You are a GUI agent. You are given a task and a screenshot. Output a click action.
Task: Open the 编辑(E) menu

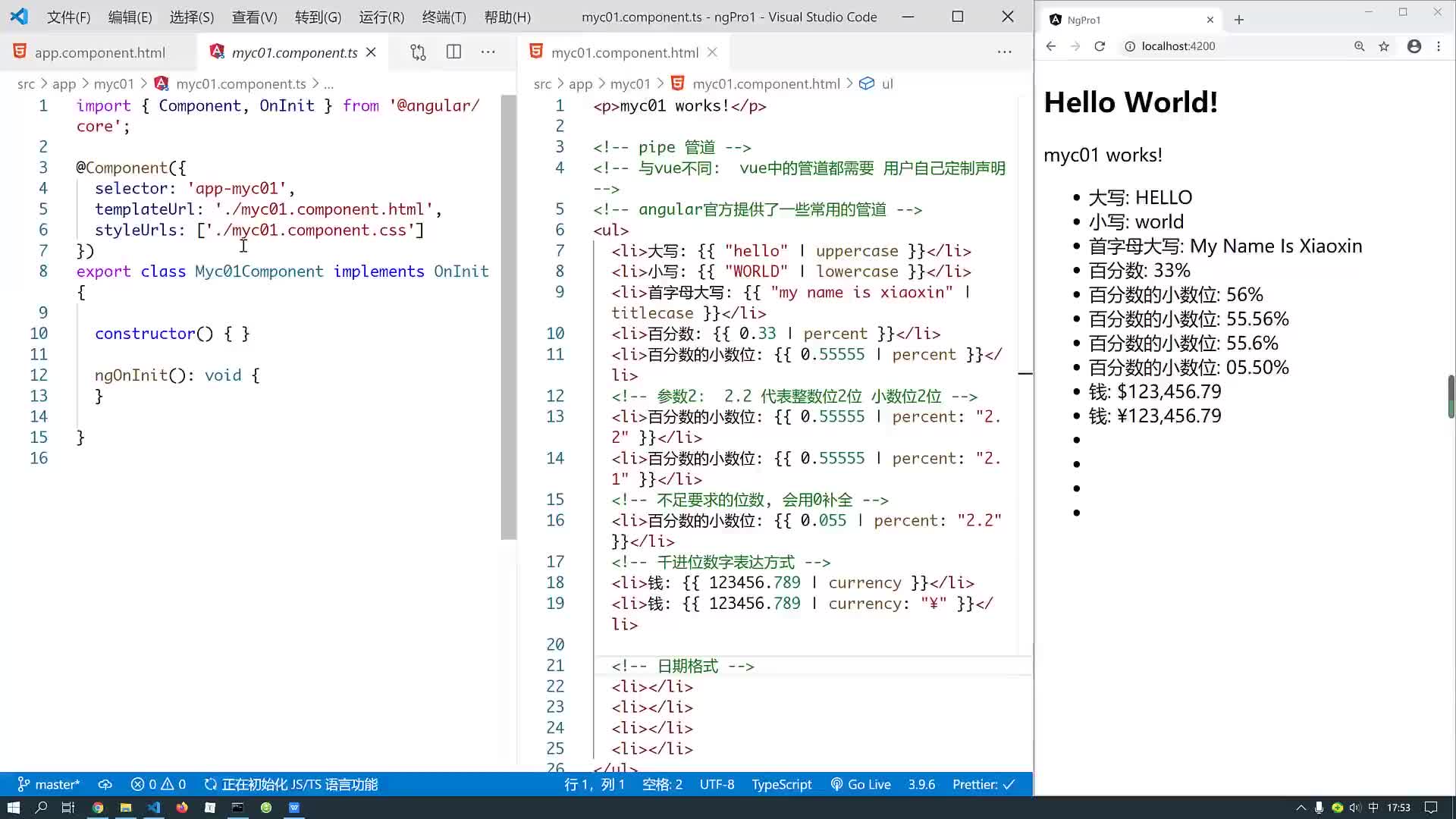[130, 17]
